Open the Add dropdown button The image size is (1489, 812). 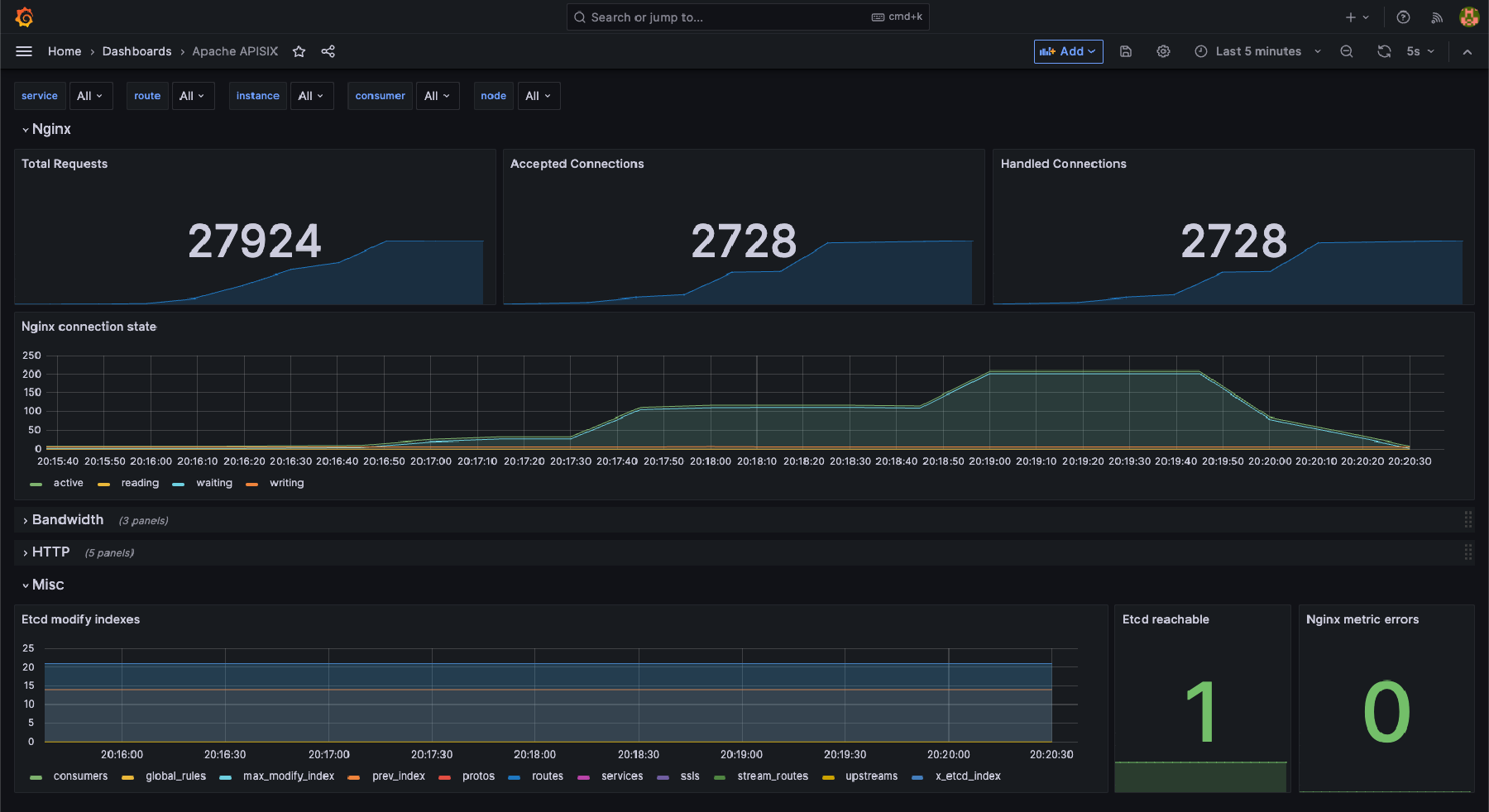click(x=1068, y=51)
